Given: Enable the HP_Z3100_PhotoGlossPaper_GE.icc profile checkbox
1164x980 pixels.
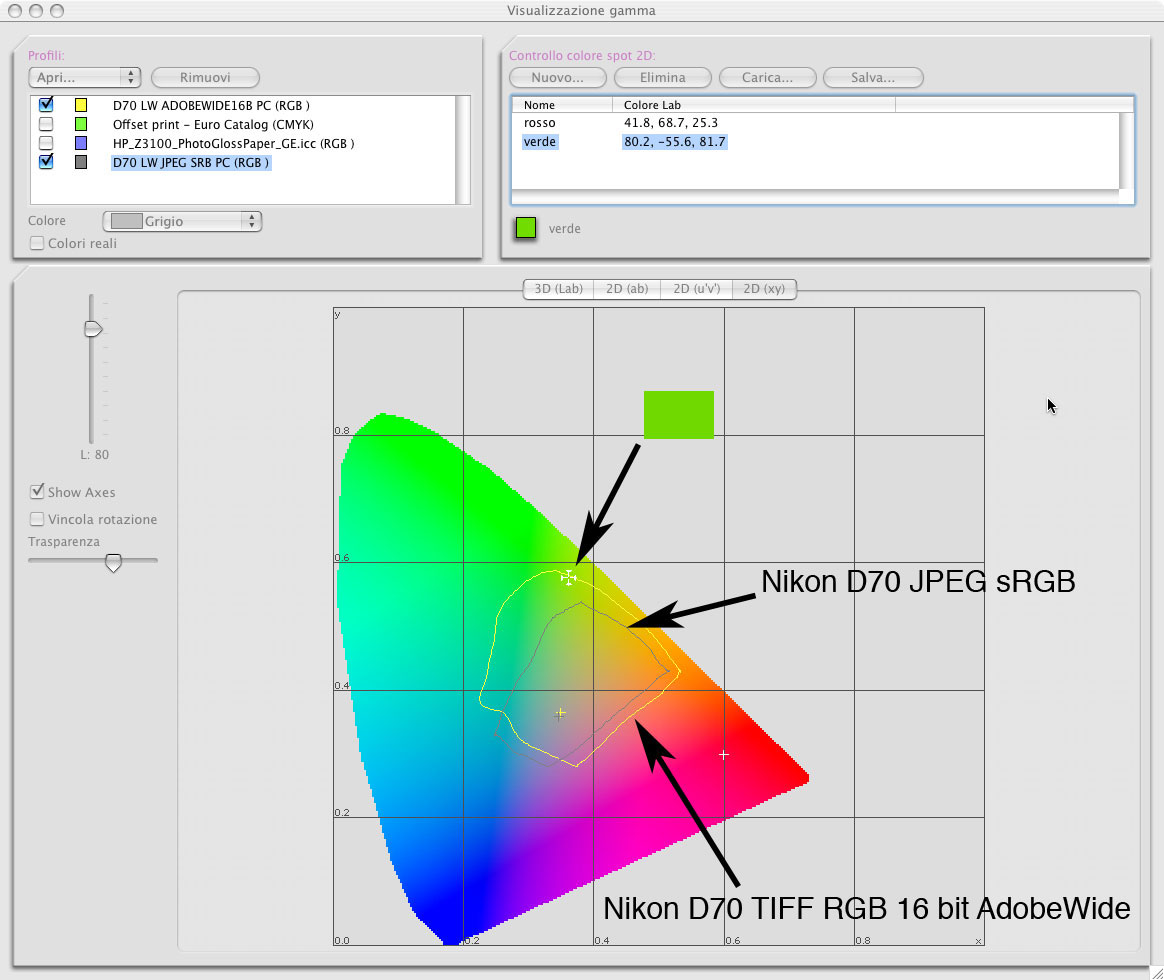Looking at the screenshot, I should click(x=46, y=143).
